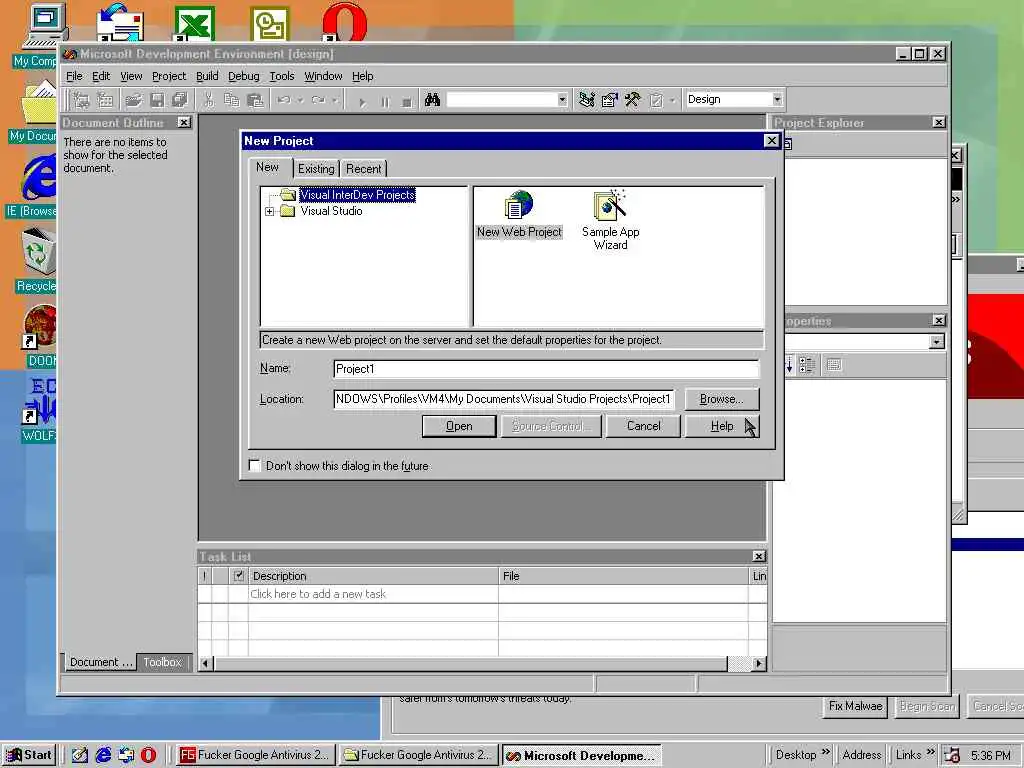Enable "Don't show this dialog in the future"
This screenshot has width=1024, height=768.
tap(255, 465)
